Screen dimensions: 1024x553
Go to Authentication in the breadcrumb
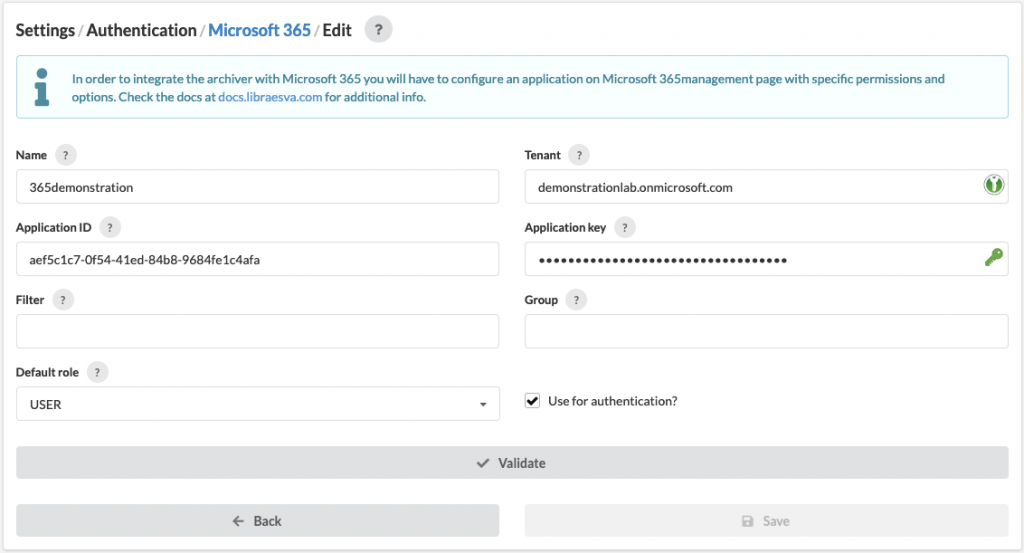(141, 30)
